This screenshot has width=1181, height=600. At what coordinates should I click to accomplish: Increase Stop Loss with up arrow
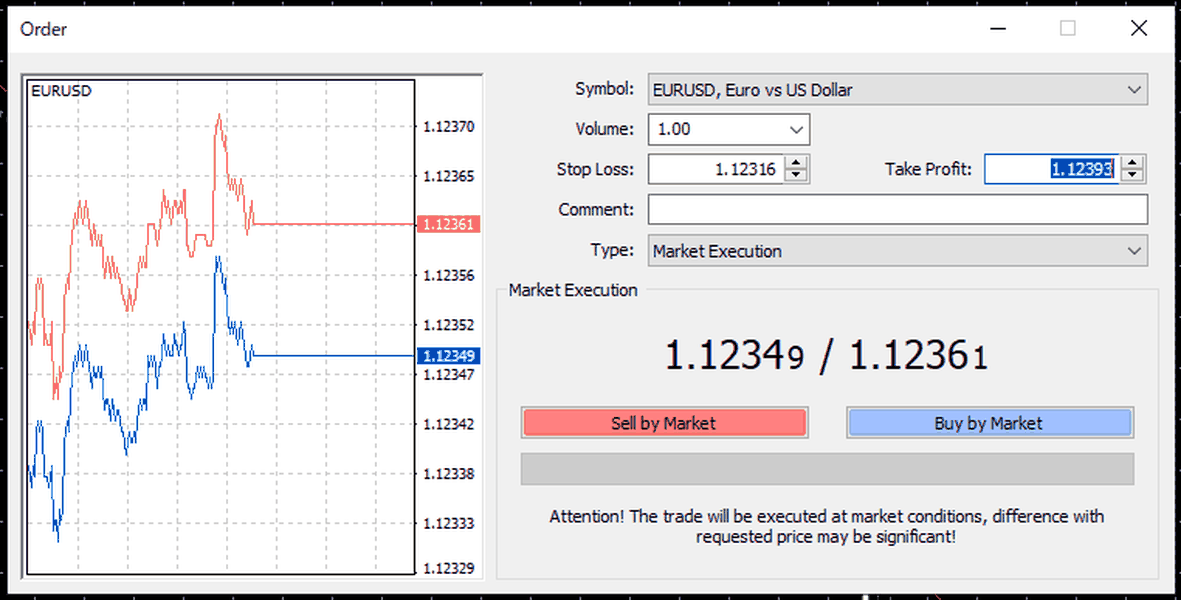pyautogui.click(x=796, y=163)
